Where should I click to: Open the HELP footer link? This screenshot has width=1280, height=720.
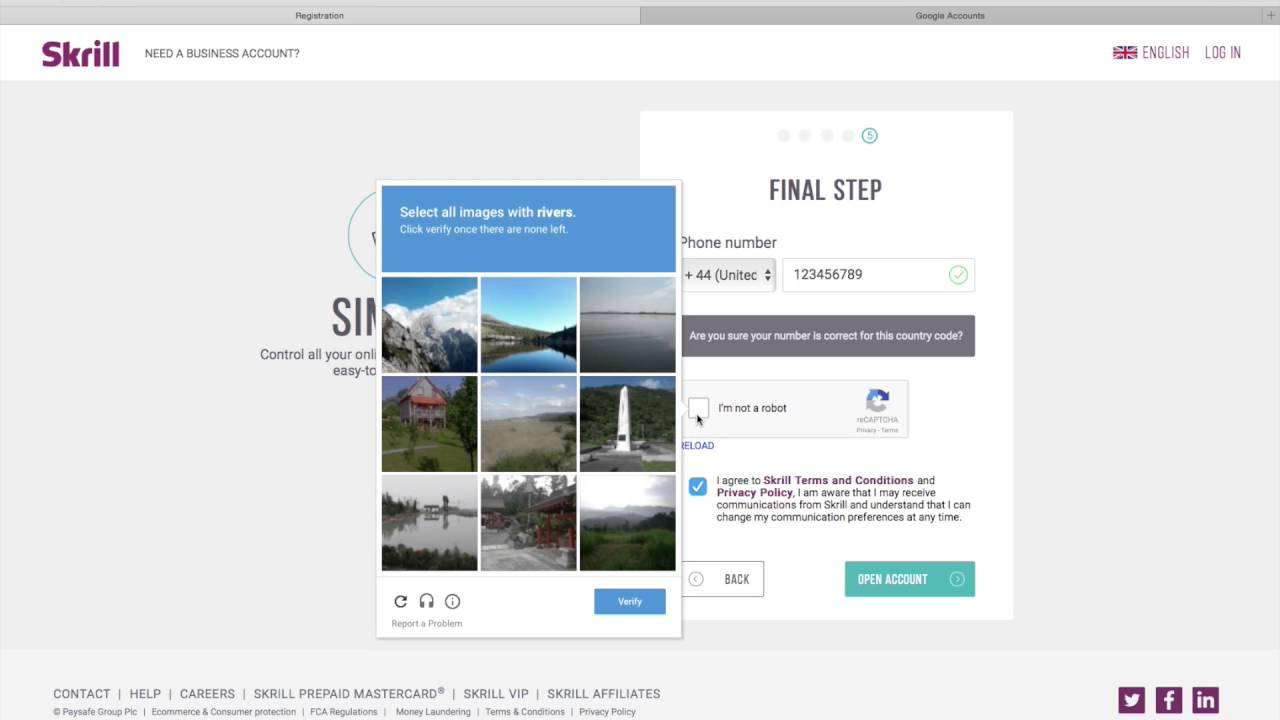tap(145, 694)
